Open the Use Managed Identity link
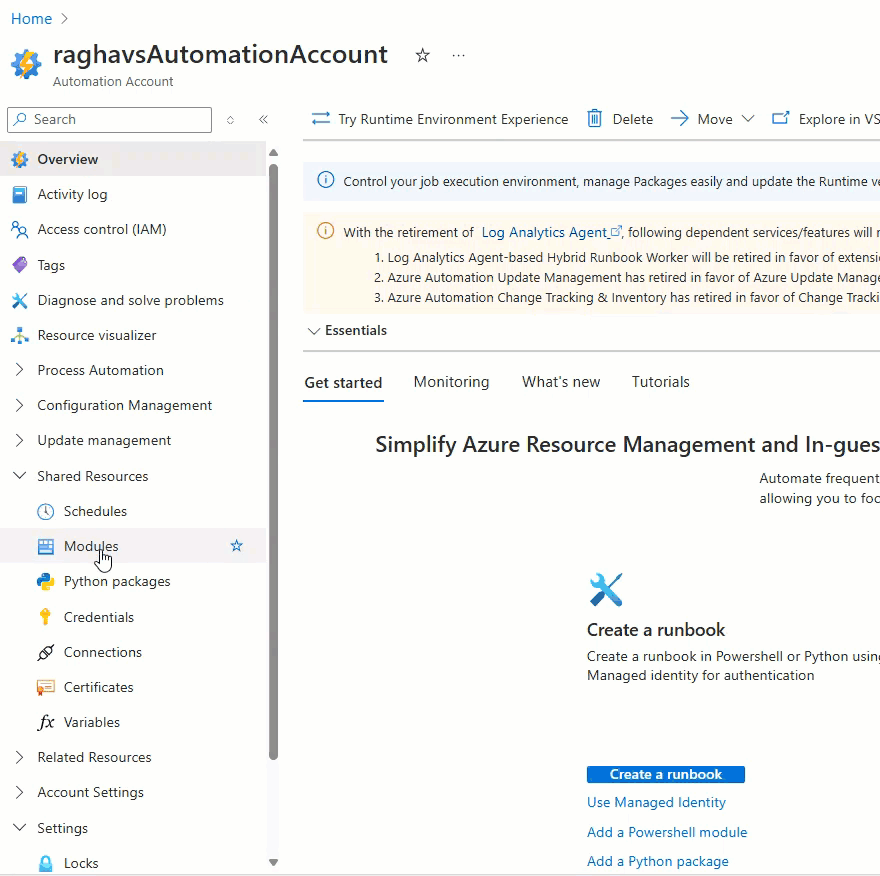Screen dimensions: 880x876 656,802
